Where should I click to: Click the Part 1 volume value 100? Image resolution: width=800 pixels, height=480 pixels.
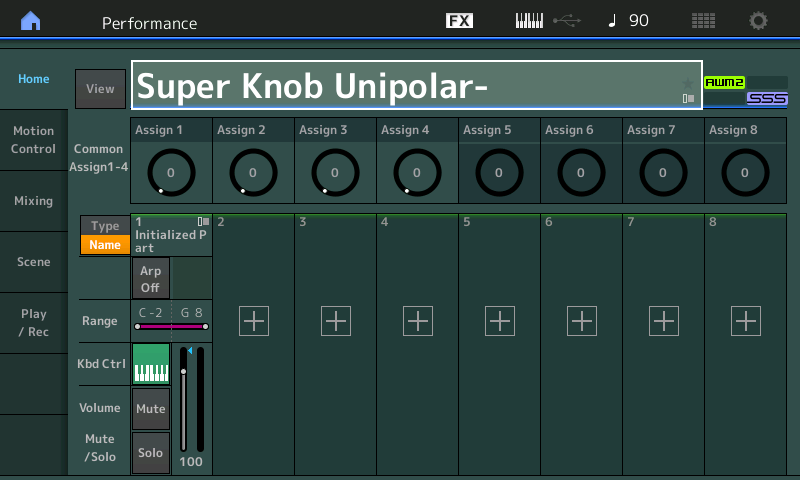click(x=191, y=462)
